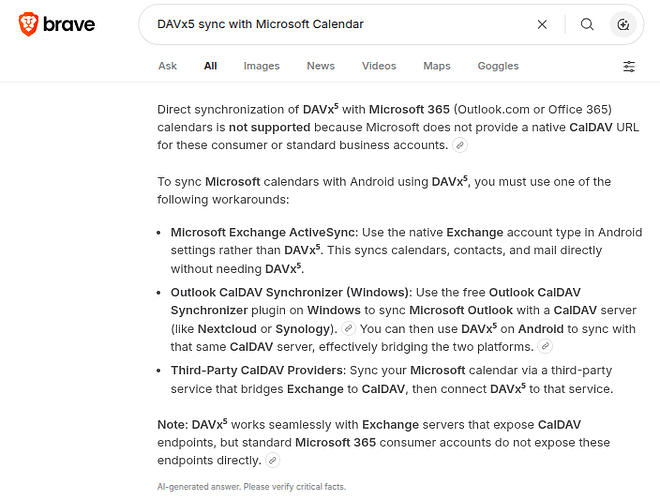Open the Goggles tab
660x500 pixels.
tap(498, 66)
